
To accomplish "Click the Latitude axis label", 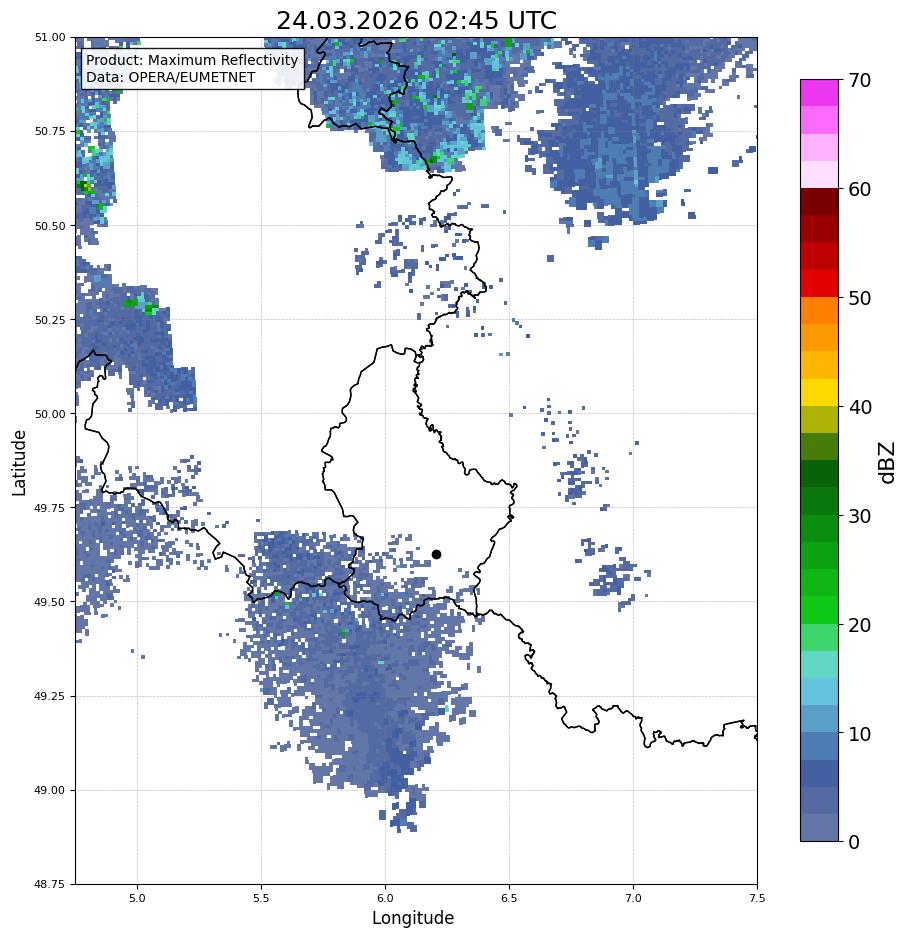I will (19, 463).
